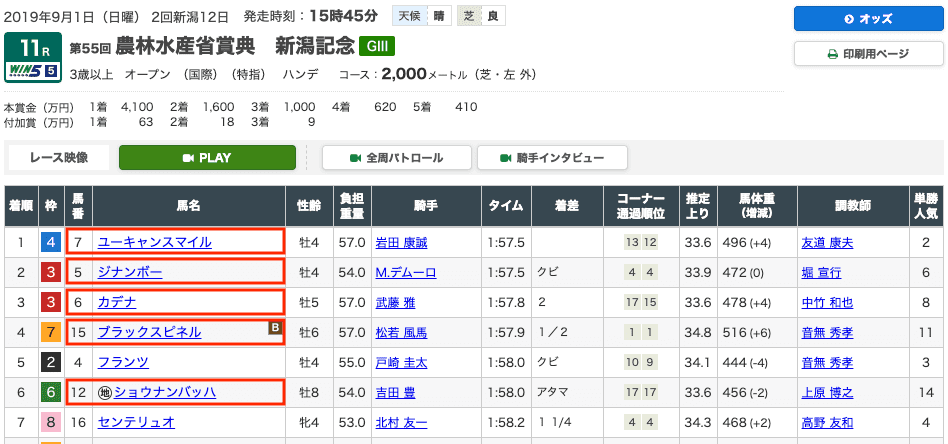Click the green 枠 6 frame badge
This screenshot has height=444, width=948.
tap(50, 393)
